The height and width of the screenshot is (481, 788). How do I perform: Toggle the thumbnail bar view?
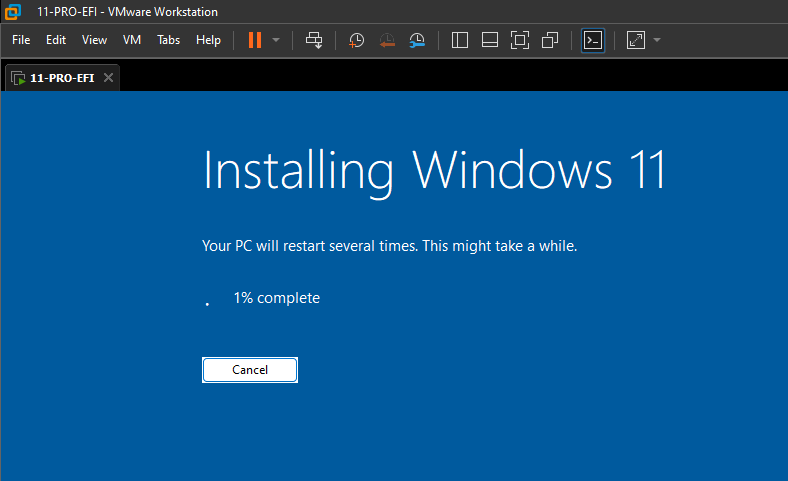pos(490,40)
